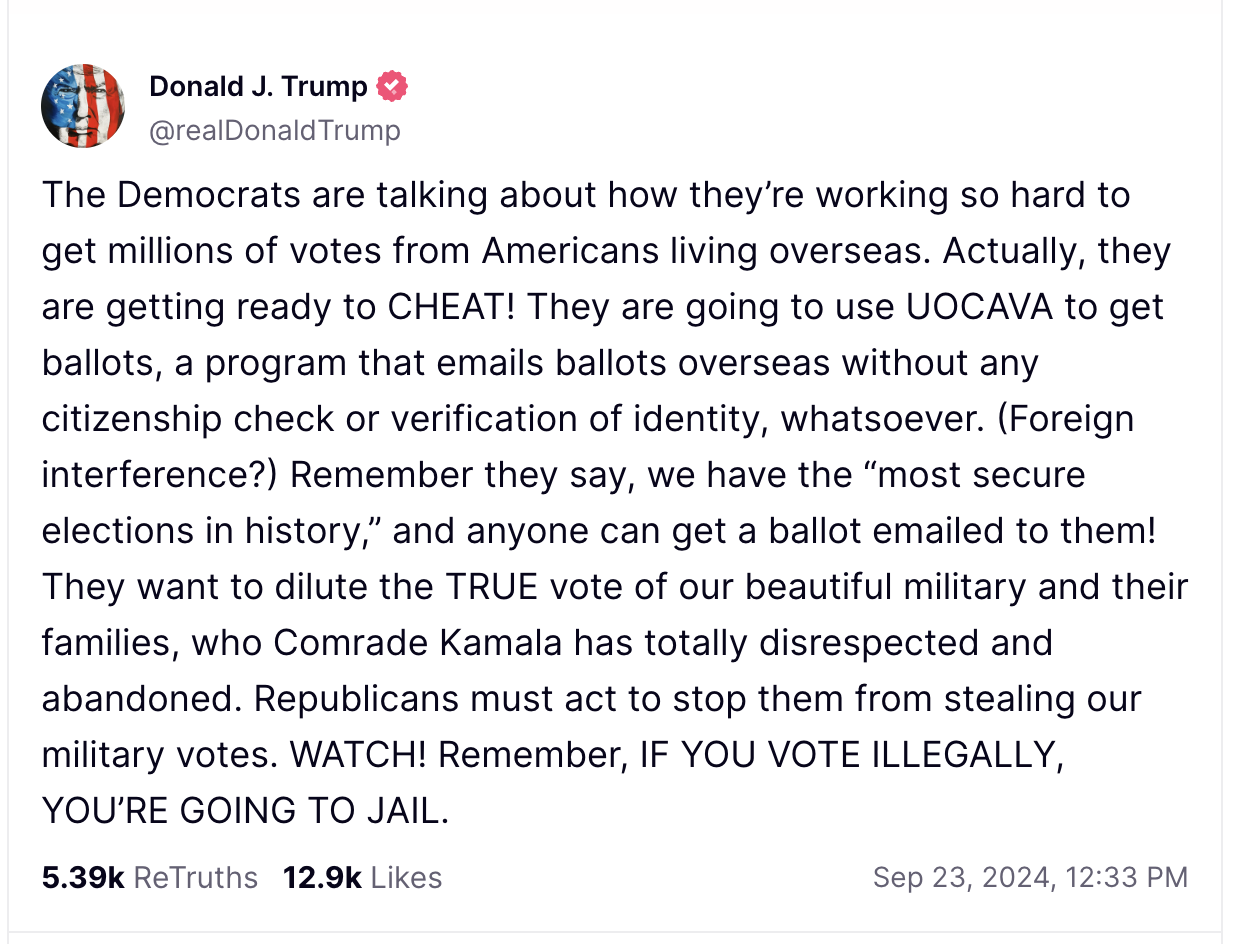This screenshot has width=1236, height=944.
Task: Click the Likes label
Action: pyautogui.click(x=406, y=877)
